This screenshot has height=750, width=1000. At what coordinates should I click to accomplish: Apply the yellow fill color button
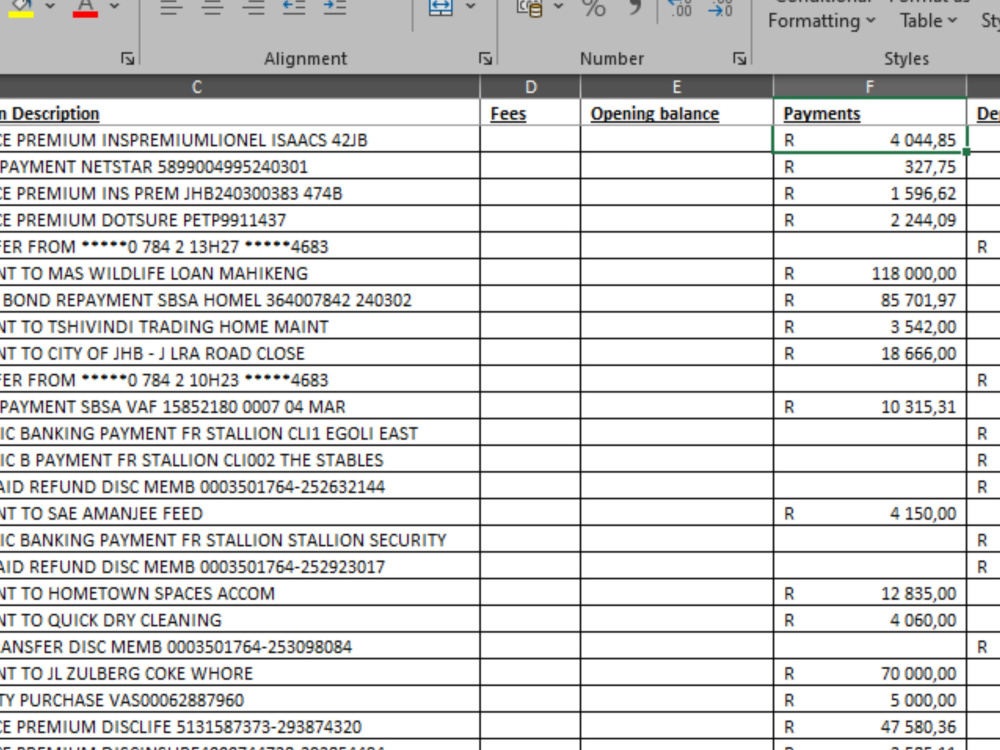click(x=22, y=8)
